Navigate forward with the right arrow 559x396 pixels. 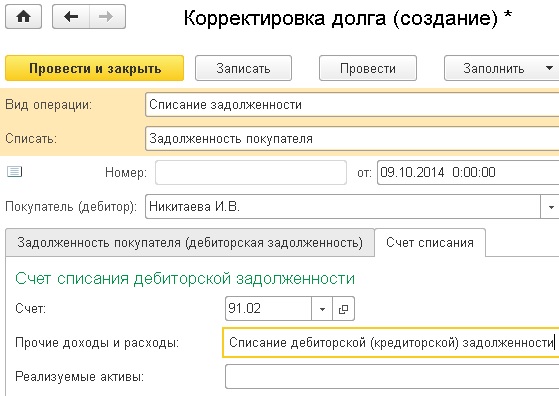coord(107,16)
